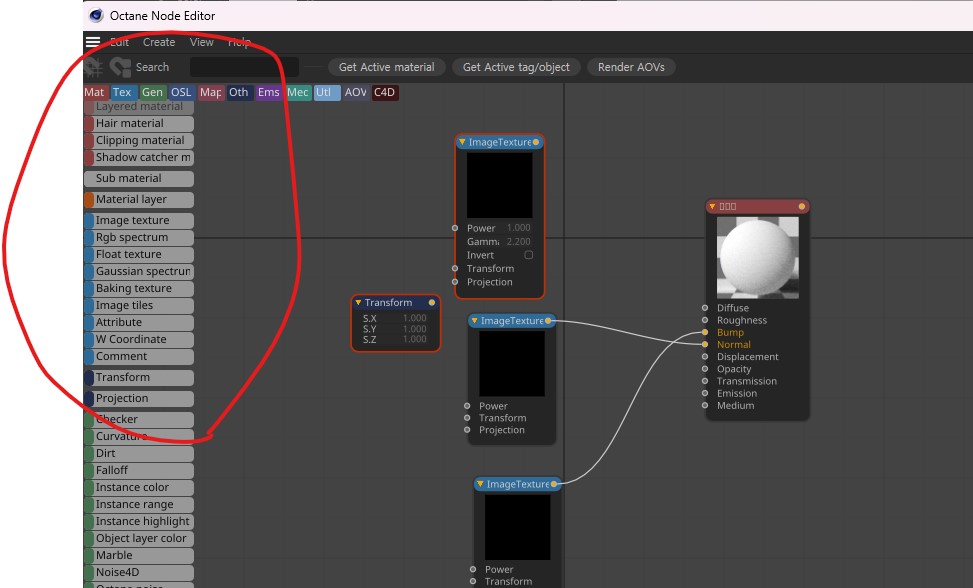Click the Projection port of the ImageTexture wired to Normal

click(467, 430)
